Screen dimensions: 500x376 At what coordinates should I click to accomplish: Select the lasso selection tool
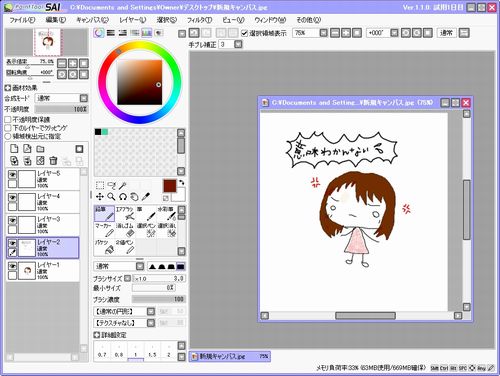coord(112,185)
